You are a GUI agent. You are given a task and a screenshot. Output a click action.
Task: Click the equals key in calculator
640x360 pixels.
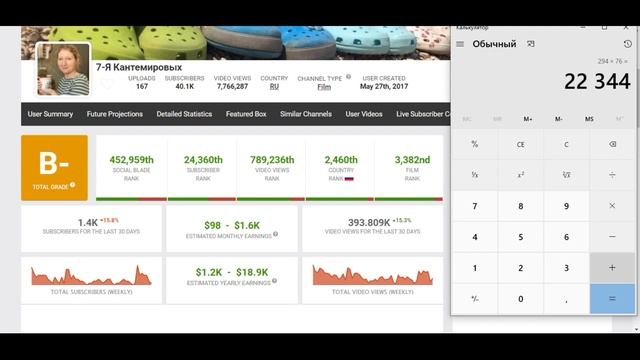point(612,299)
